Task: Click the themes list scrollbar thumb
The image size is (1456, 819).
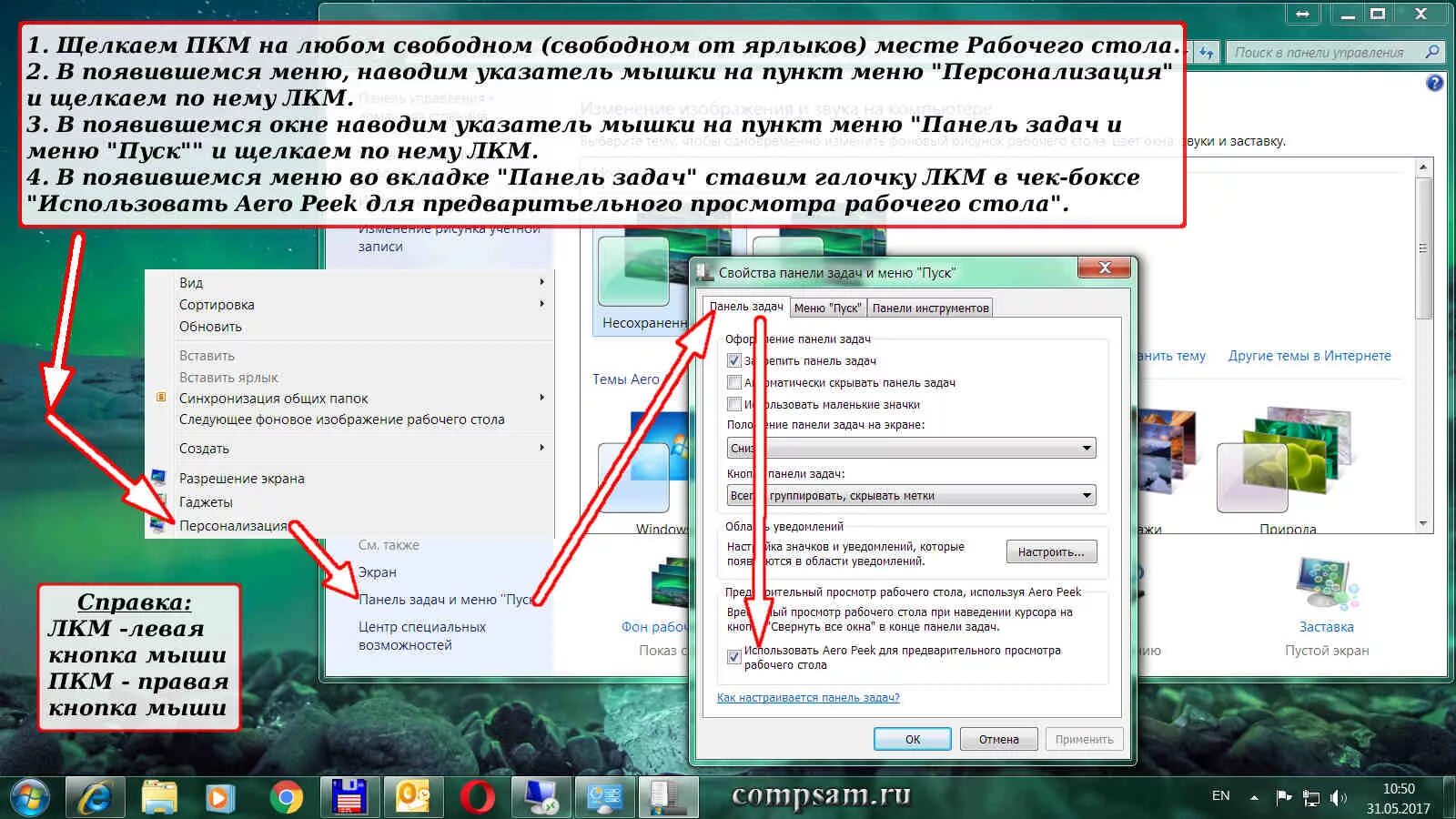Action: click(x=1424, y=248)
